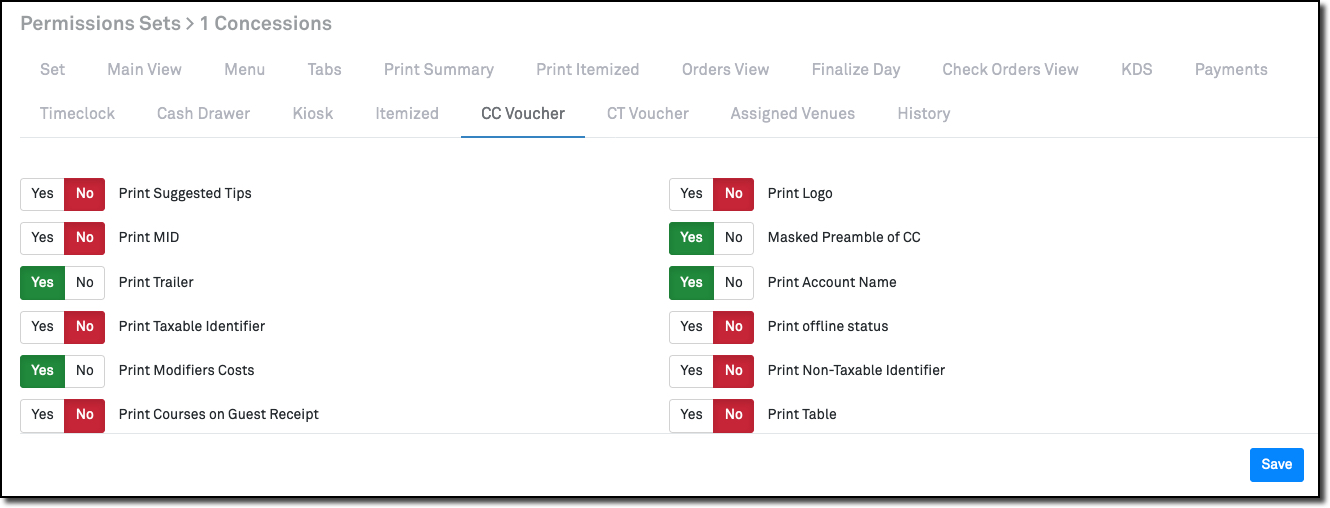Open the Payments tab

click(x=1231, y=69)
